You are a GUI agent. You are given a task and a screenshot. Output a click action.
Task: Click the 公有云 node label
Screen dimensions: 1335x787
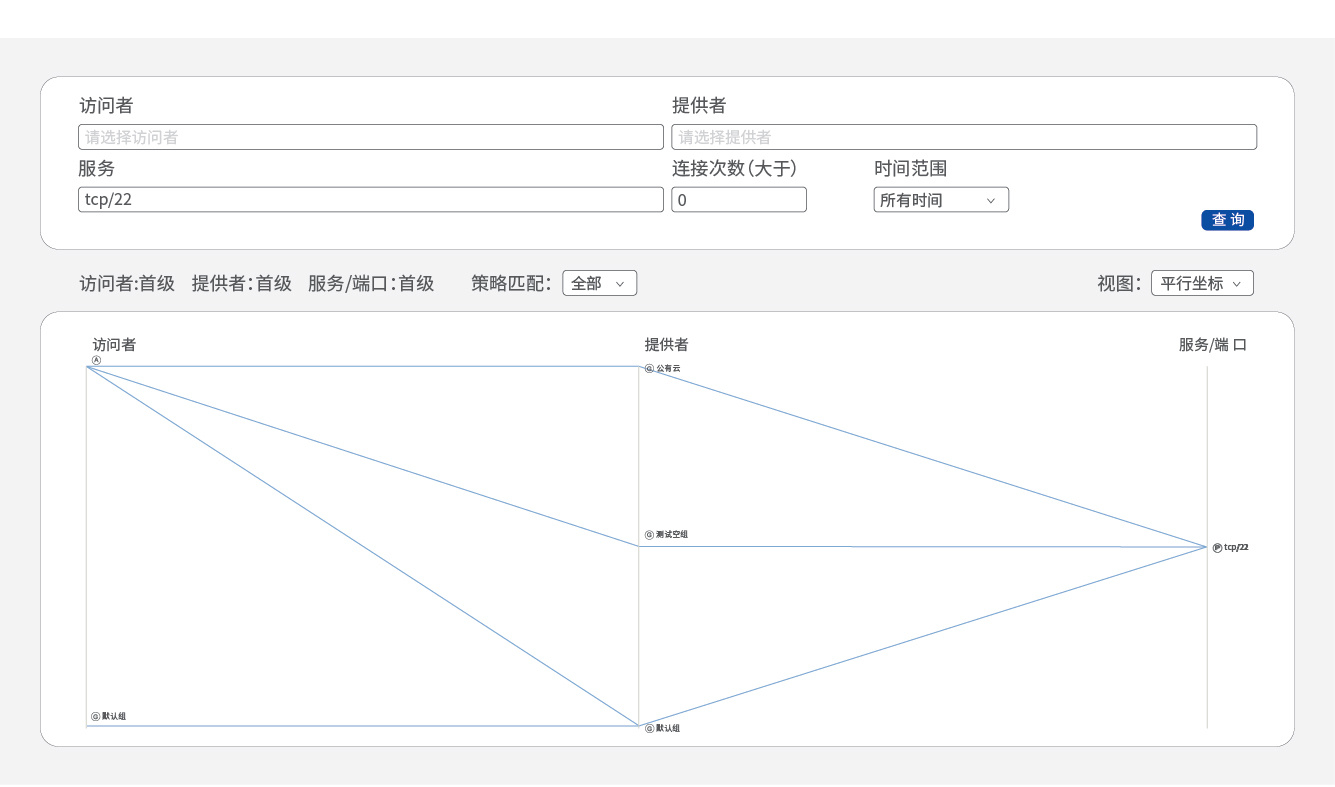click(x=668, y=369)
